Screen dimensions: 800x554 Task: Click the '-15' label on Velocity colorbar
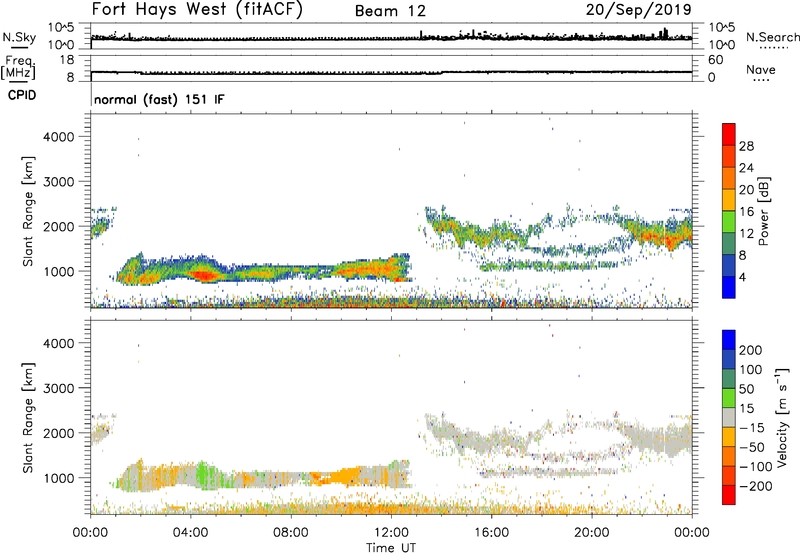[752, 428]
